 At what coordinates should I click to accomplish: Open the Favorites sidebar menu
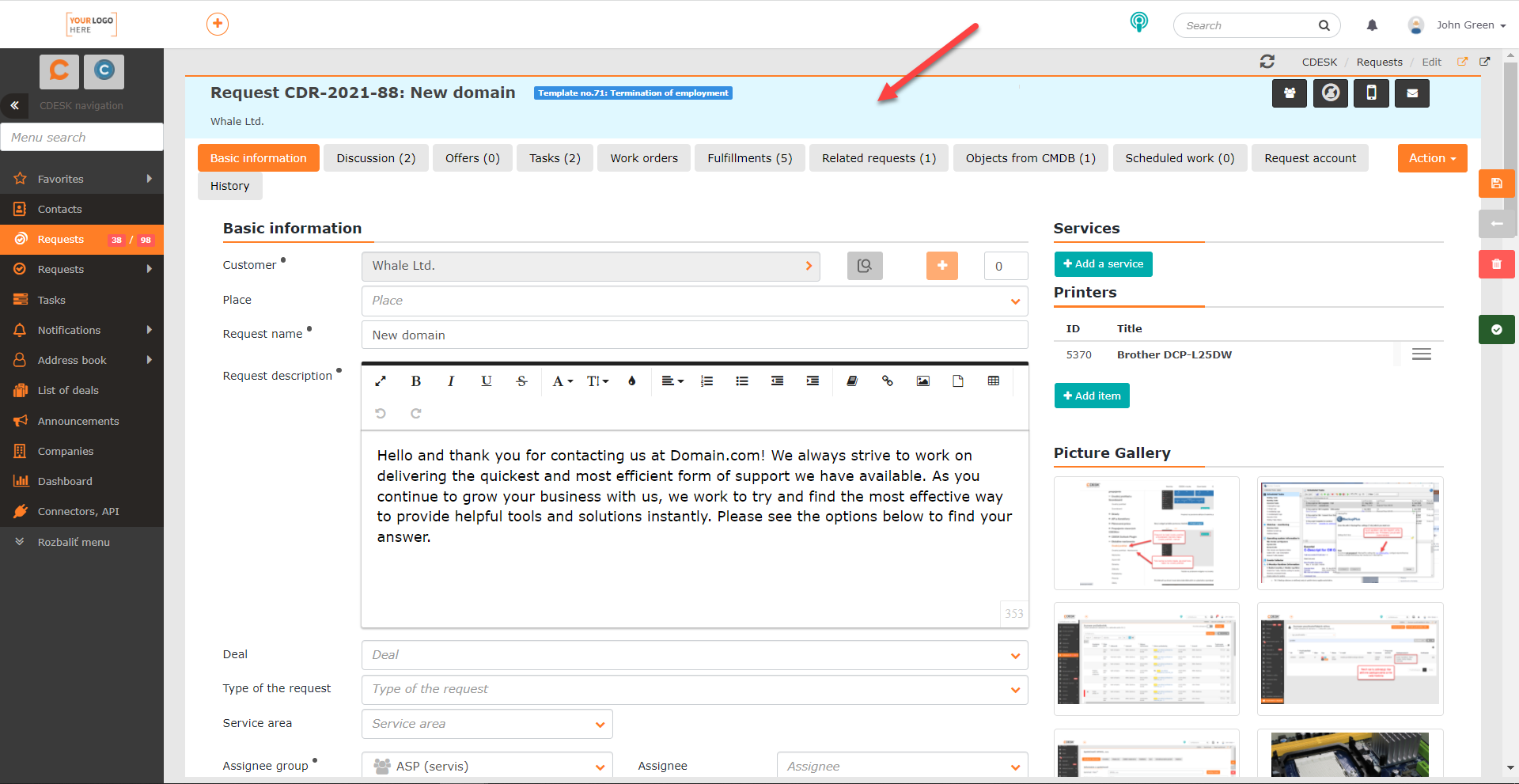(x=81, y=179)
